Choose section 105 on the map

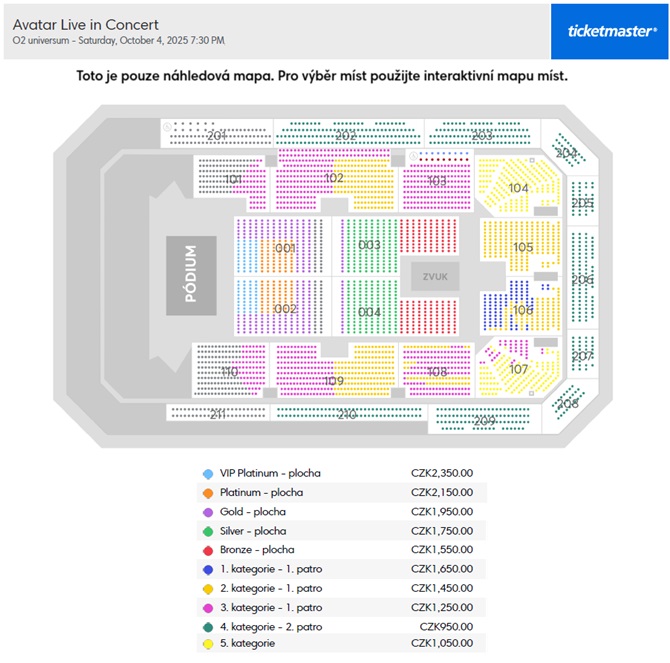(520, 246)
